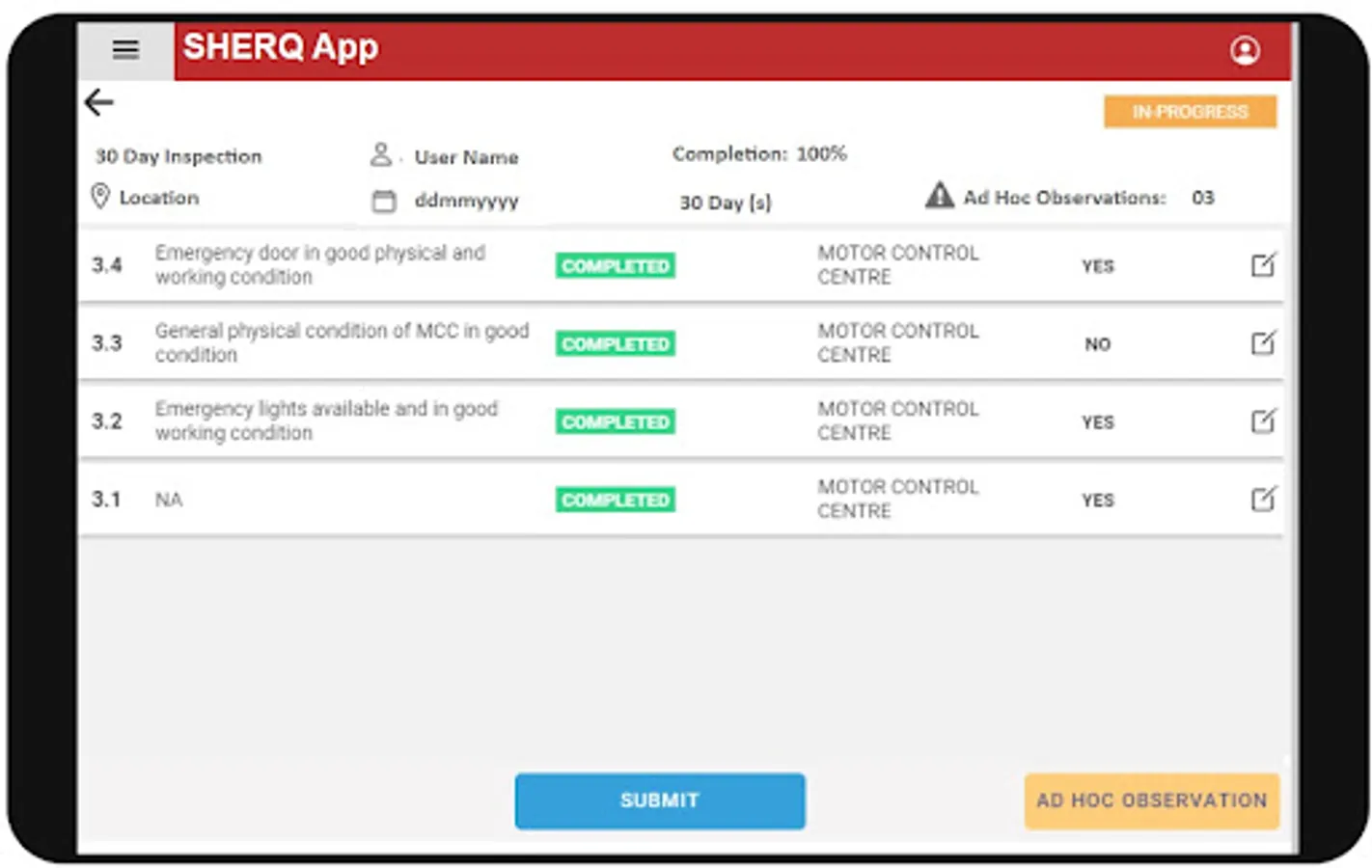
Task: Open the edit form for item 3.1
Action: [1264, 499]
